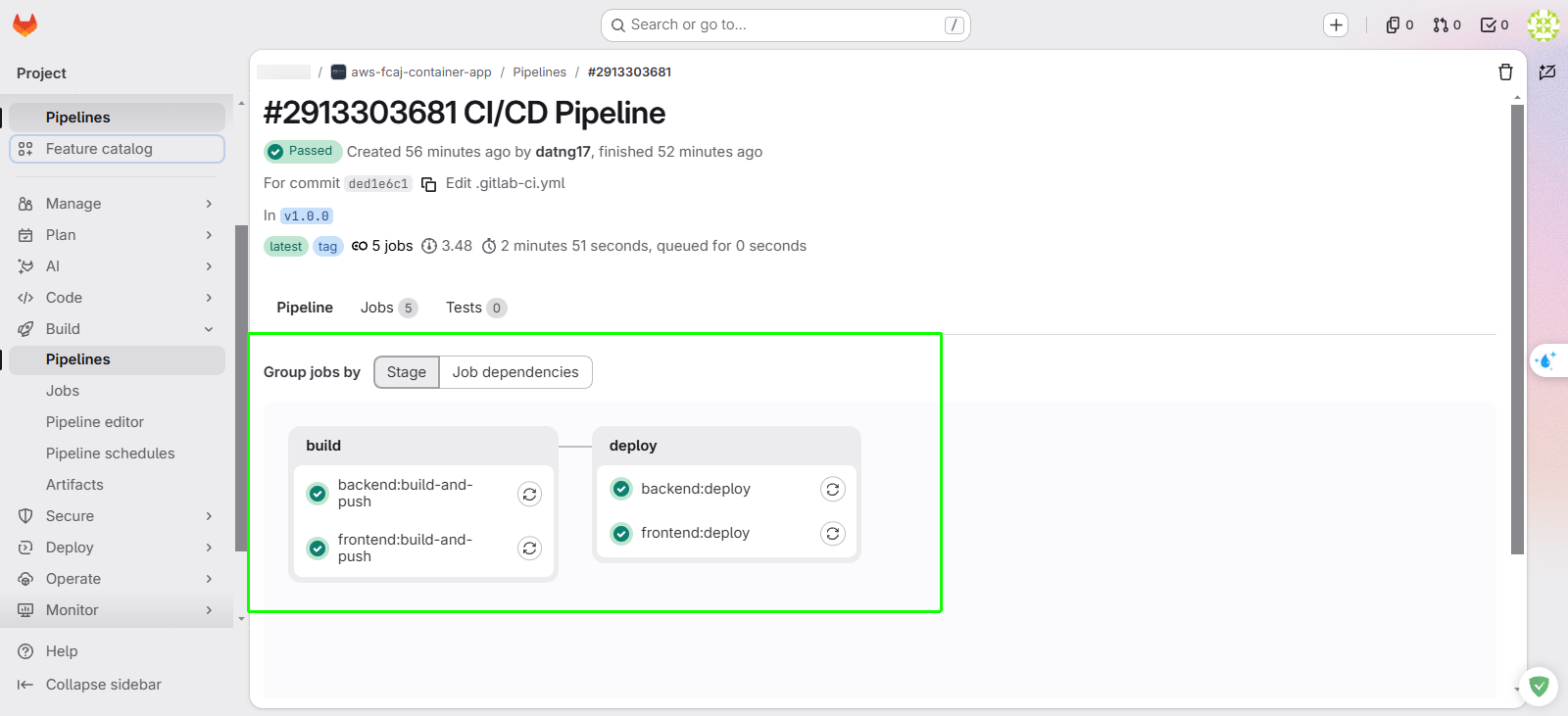
Task: Click backend:deploy passed status icon
Action: (x=621, y=489)
